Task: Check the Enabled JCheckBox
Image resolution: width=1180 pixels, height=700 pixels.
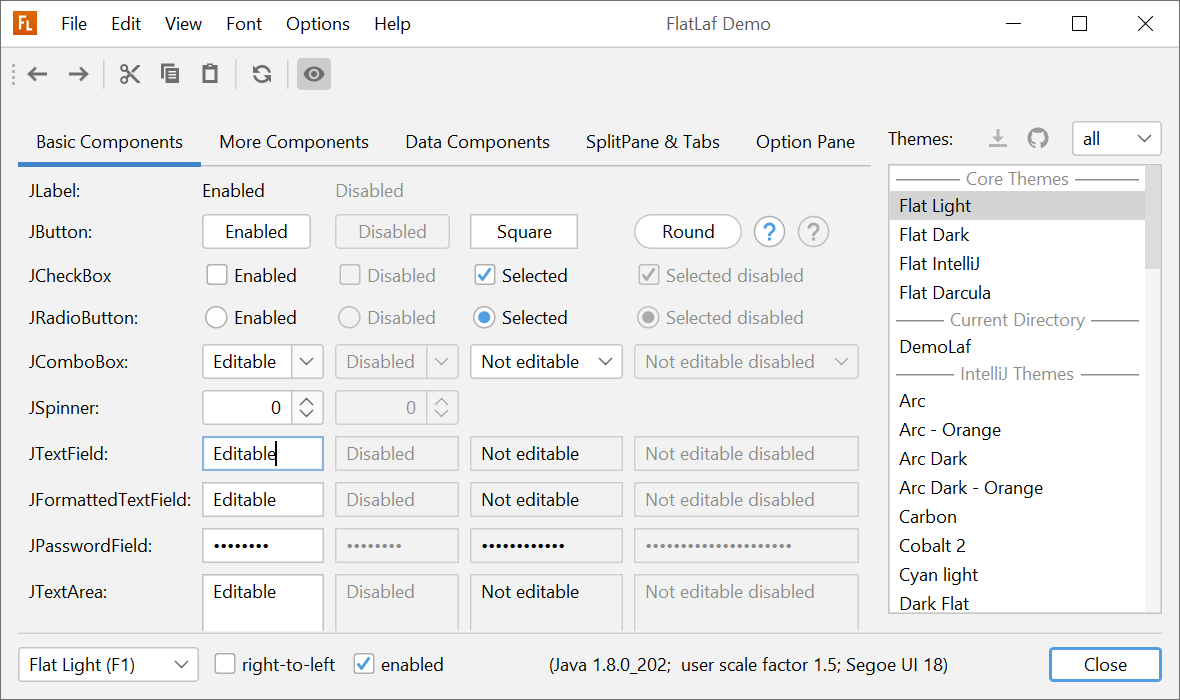Action: (x=217, y=275)
